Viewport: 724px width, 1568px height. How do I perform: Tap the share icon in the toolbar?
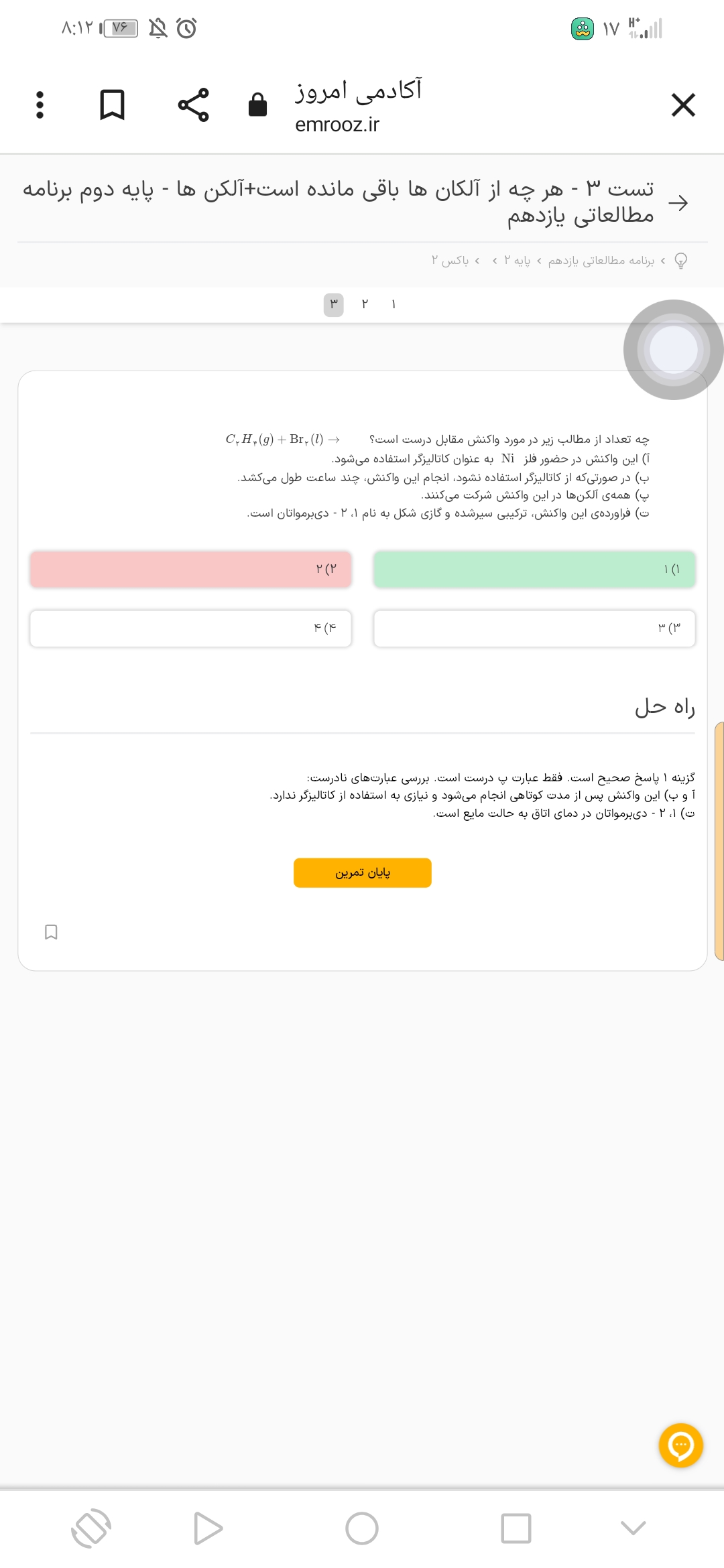(193, 105)
